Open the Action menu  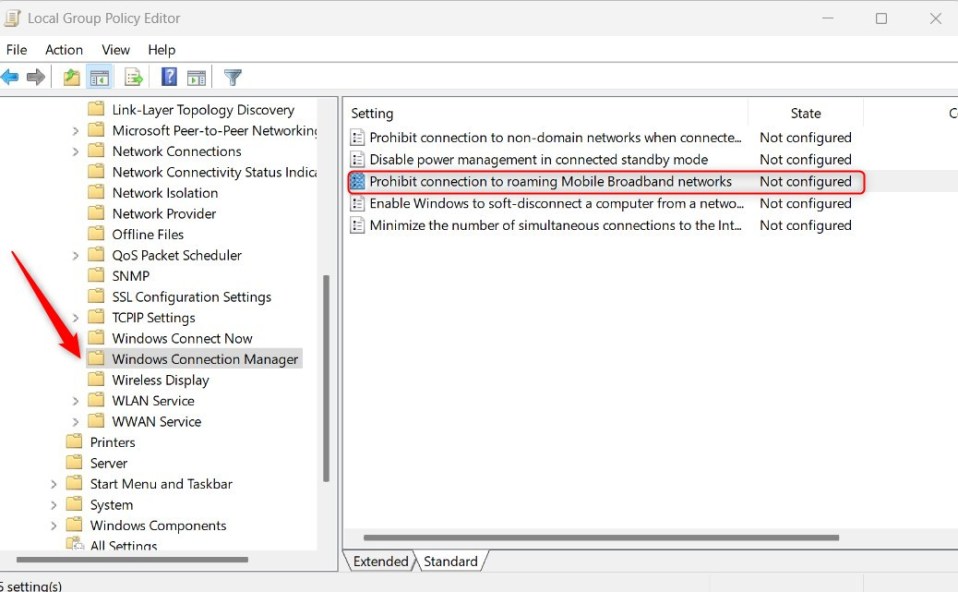click(x=64, y=49)
